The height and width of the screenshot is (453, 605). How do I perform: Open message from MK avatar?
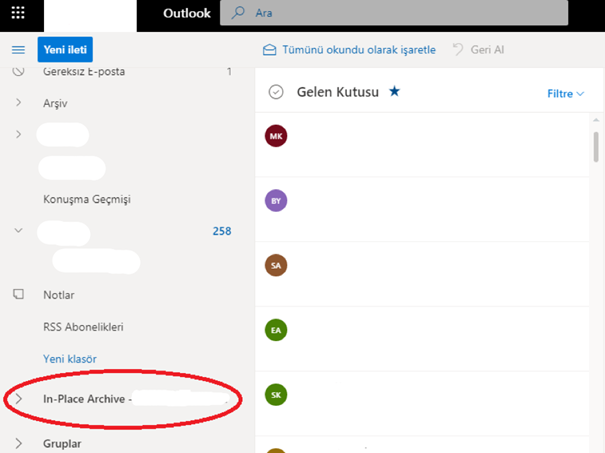276,136
